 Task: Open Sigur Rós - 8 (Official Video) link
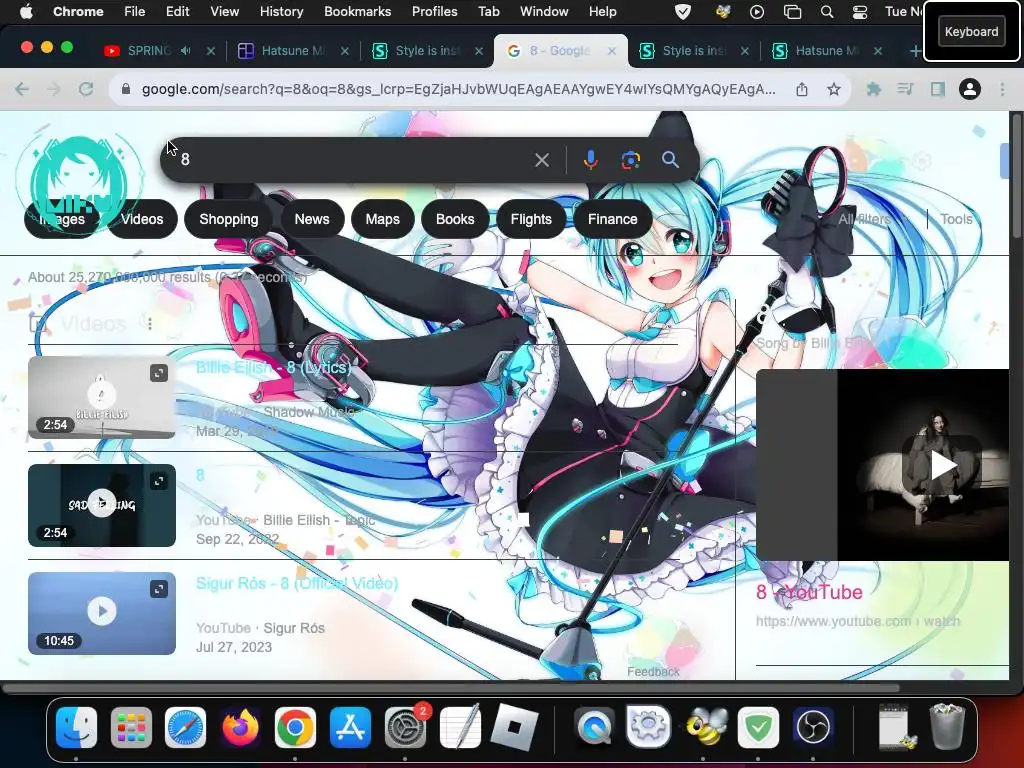[297, 583]
